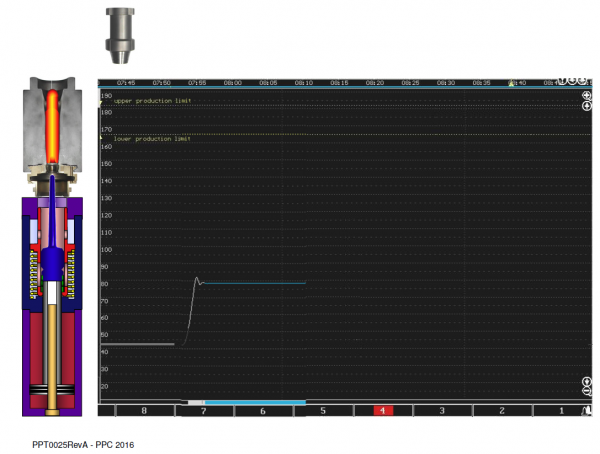Select section 5 in the bottom bar
Screen dimensions: 600x454
[323, 411]
